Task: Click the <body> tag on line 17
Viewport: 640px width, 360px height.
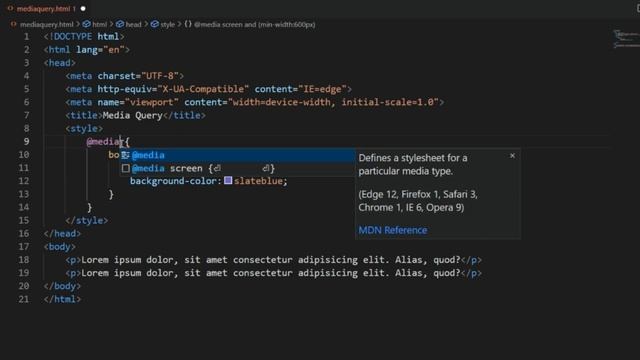Action: pyautogui.click(x=60, y=247)
